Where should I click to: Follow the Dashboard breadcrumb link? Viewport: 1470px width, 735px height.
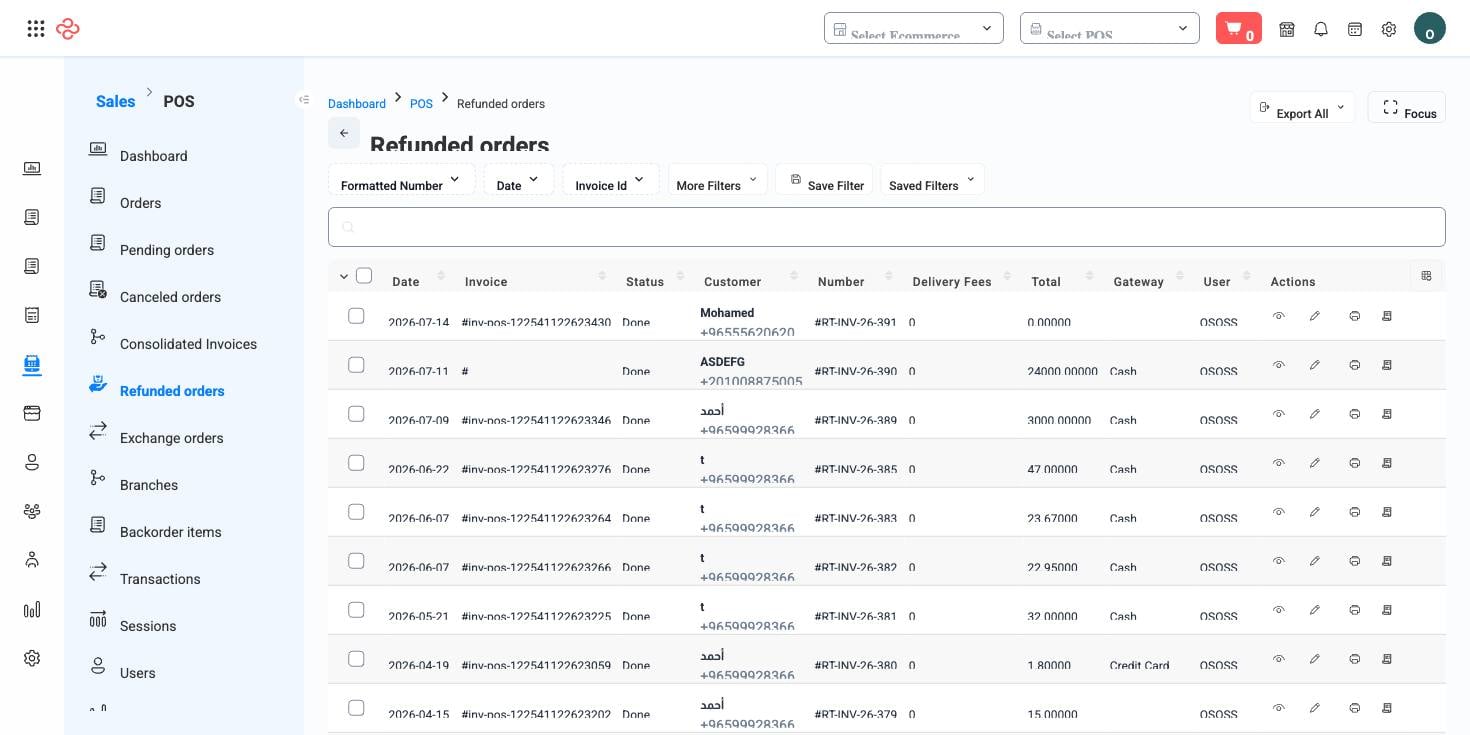357,104
